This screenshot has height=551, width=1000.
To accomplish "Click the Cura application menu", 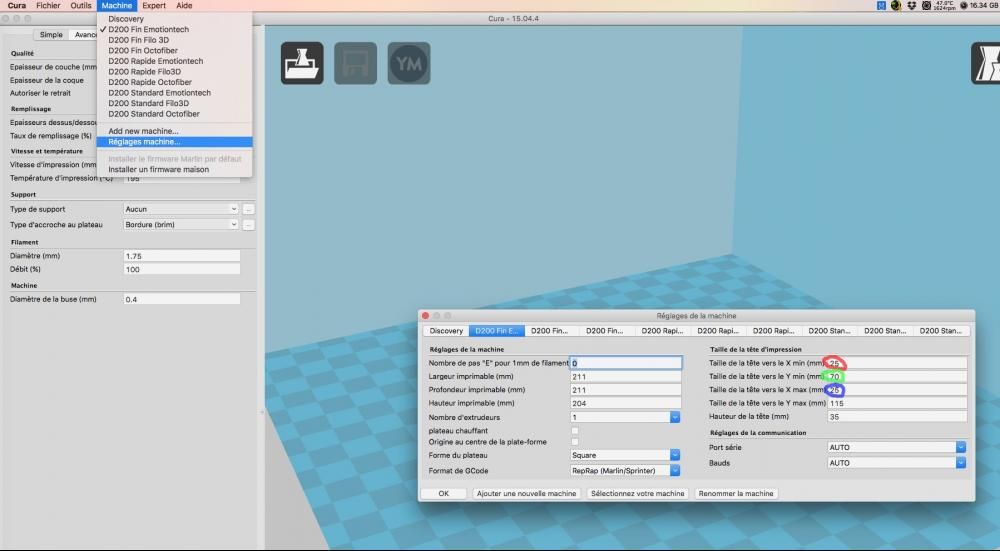I will [x=17, y=5].
